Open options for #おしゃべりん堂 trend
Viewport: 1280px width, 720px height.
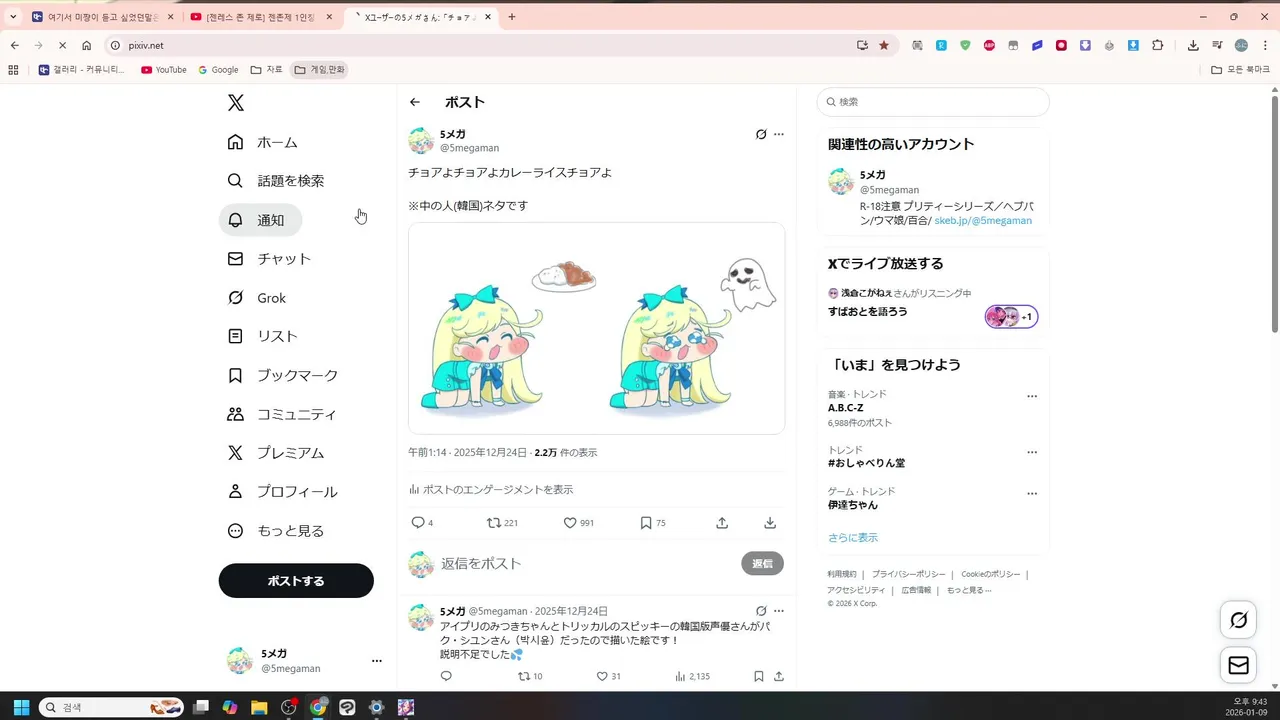tap(1032, 453)
